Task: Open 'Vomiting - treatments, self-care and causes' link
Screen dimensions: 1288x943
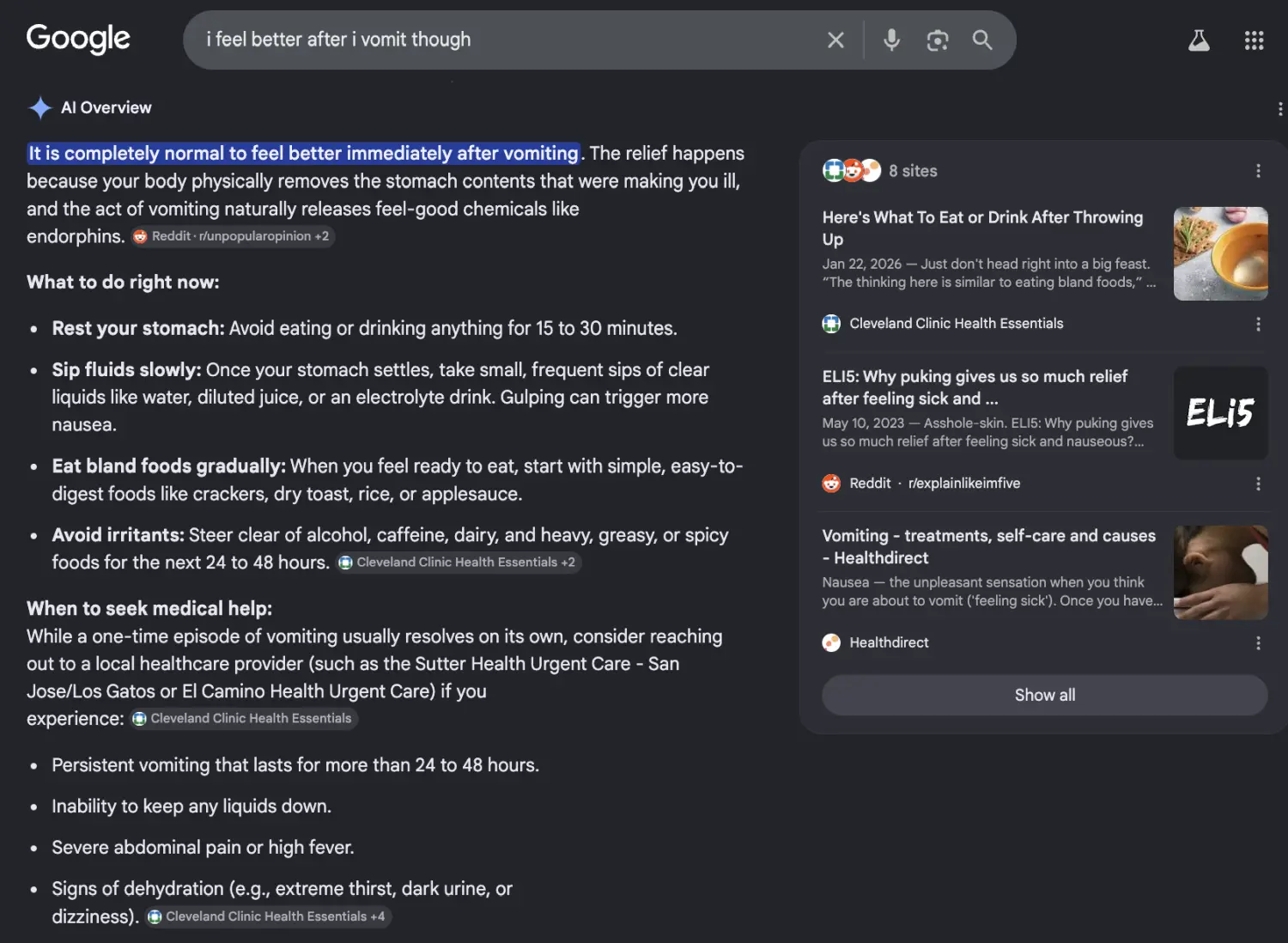Action: point(988,546)
